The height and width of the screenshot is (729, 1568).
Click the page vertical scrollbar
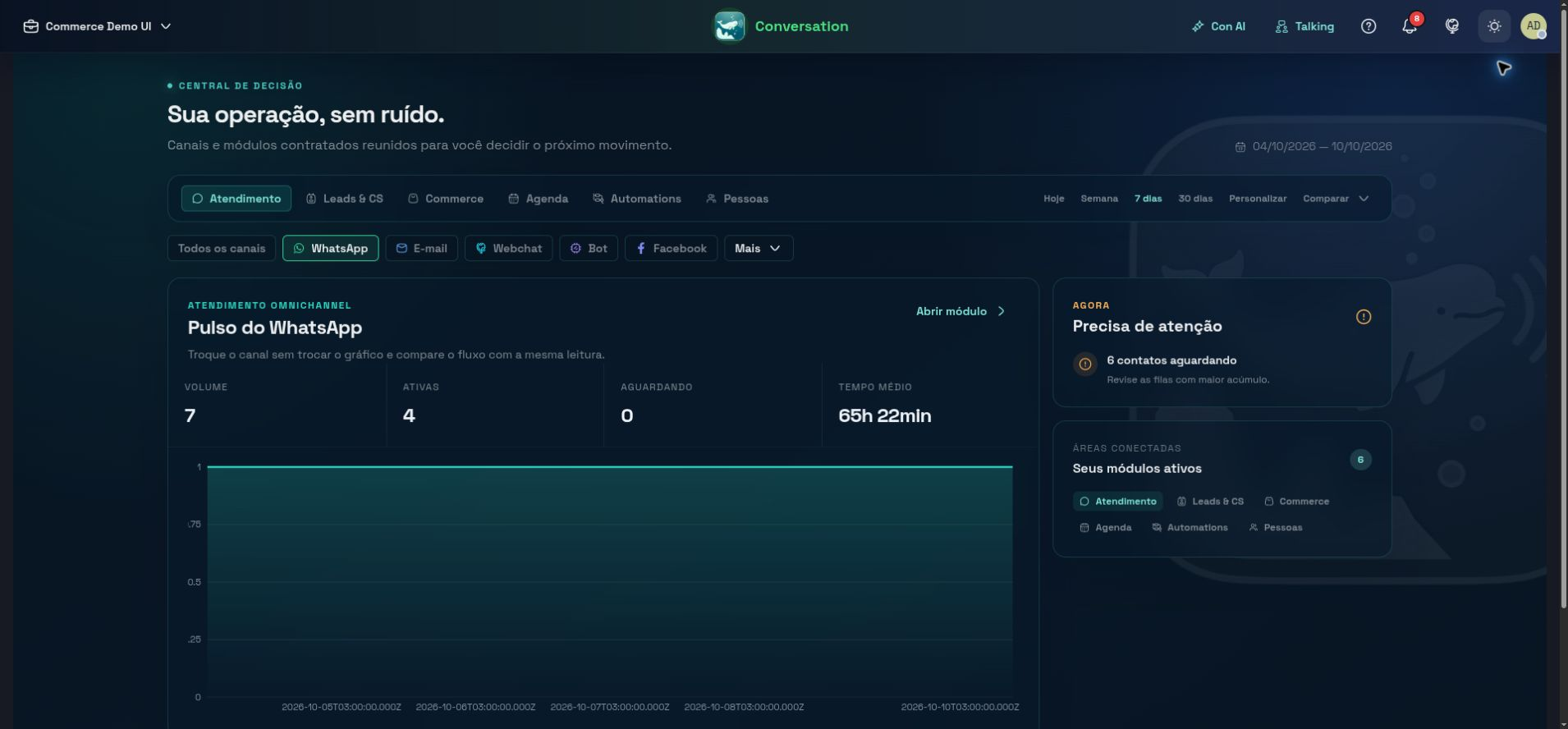click(1564, 328)
